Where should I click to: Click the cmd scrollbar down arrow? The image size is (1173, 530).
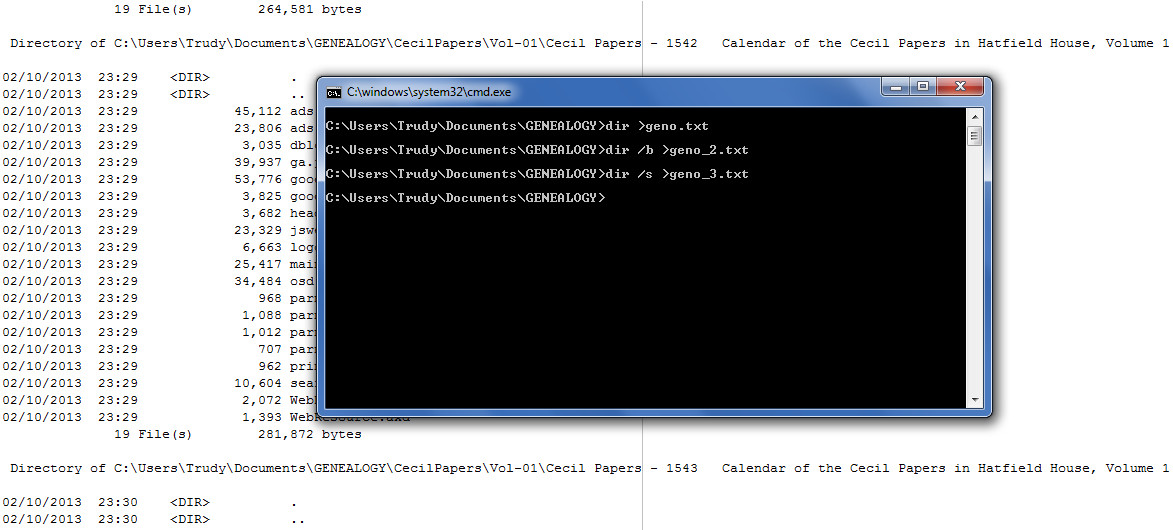pyautogui.click(x=974, y=400)
